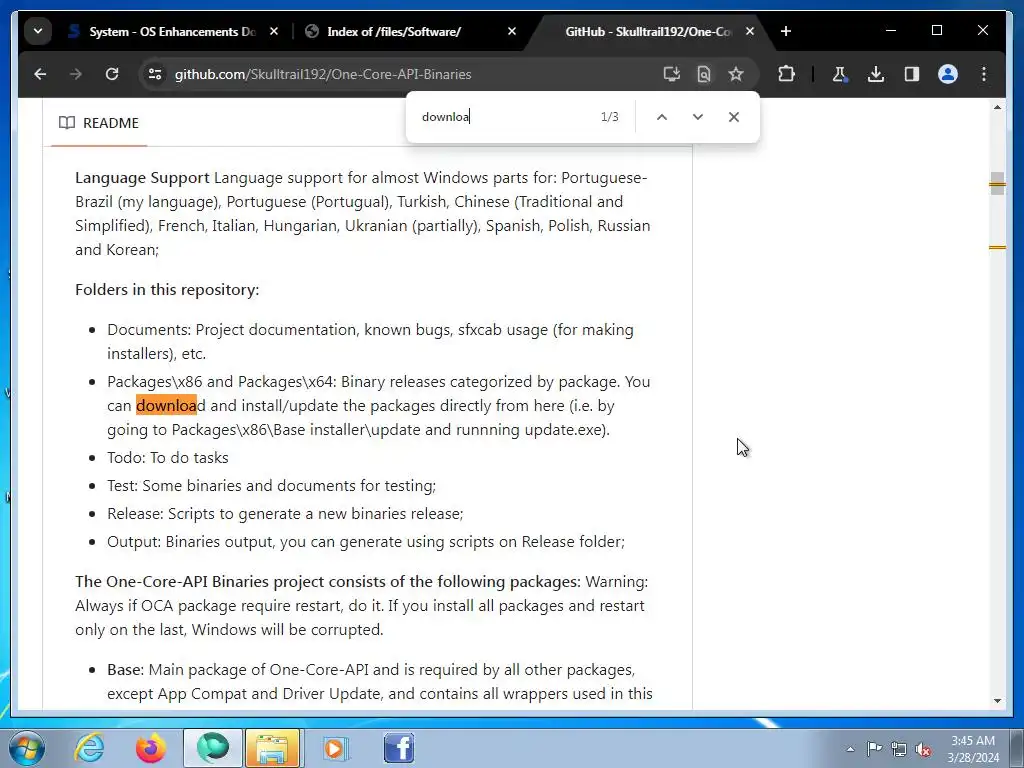Show hidden system tray icons
Viewport: 1024px width, 768px height.
tap(850, 749)
